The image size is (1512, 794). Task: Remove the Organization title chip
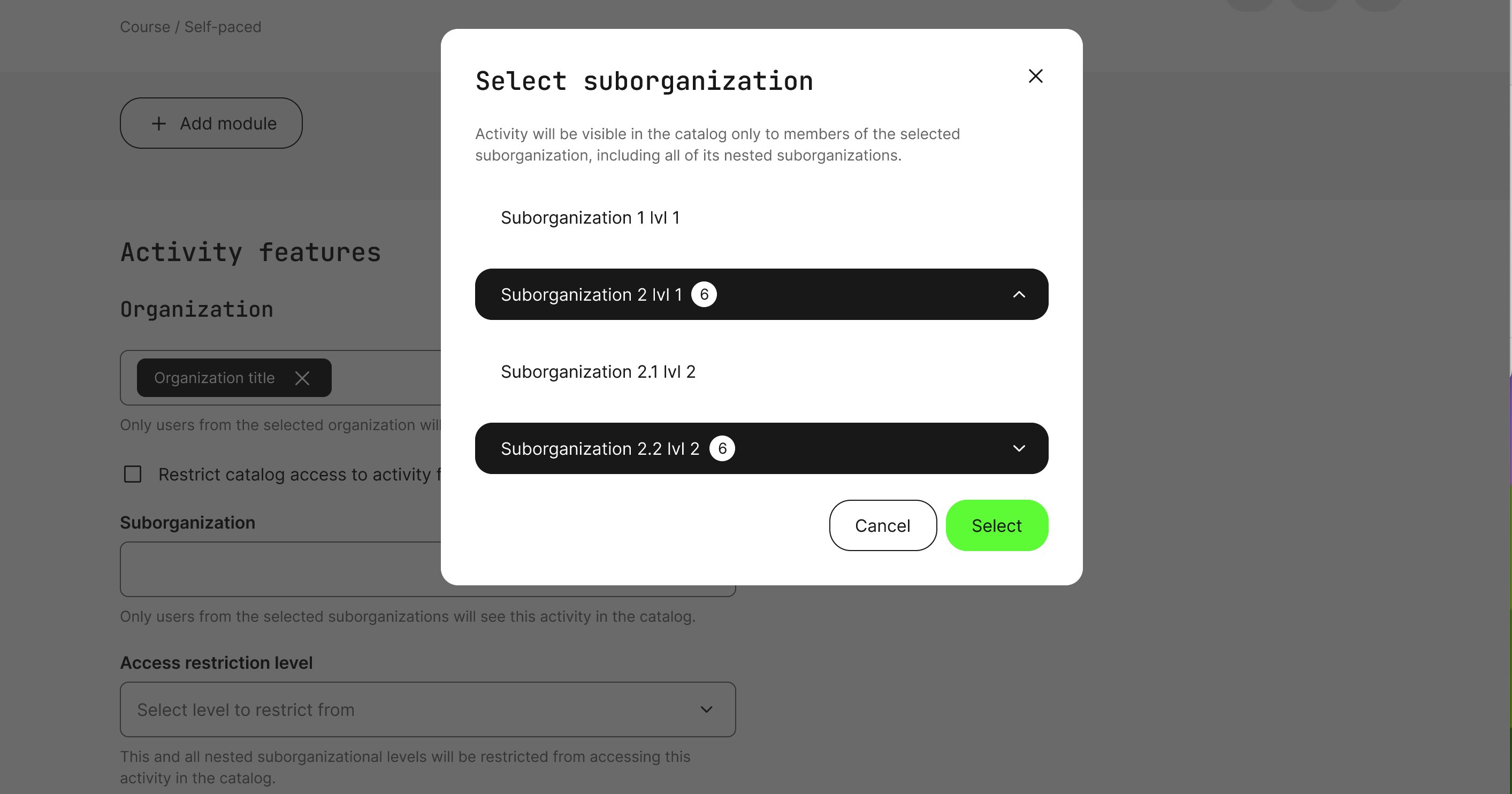point(302,378)
